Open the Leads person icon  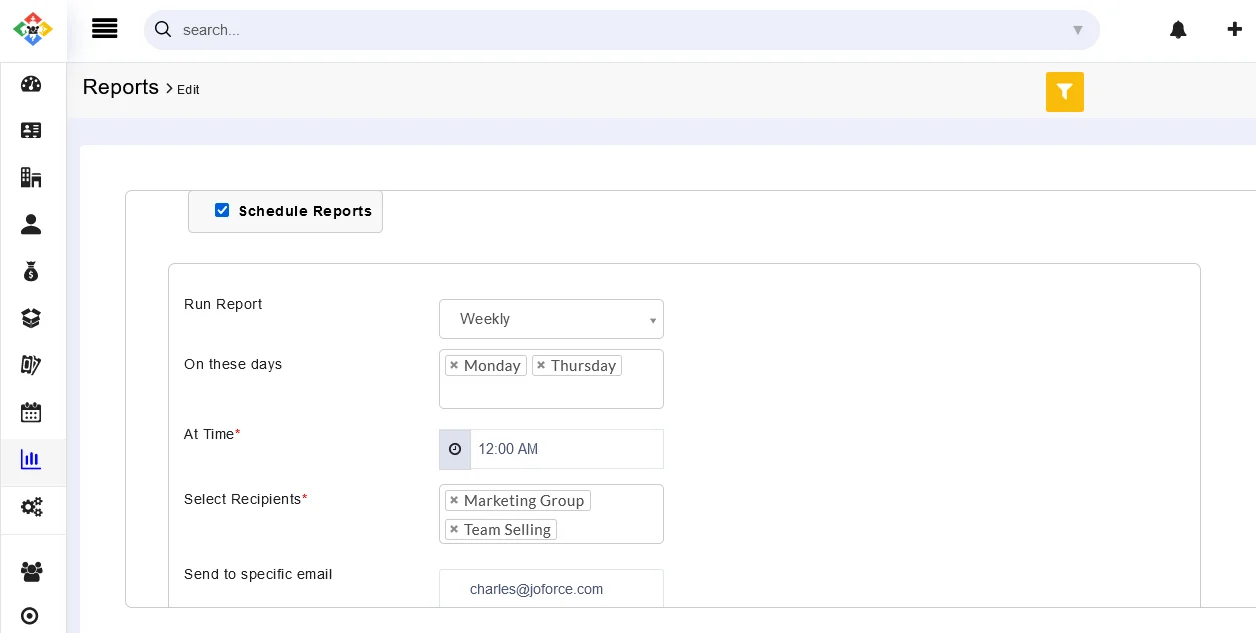click(31, 224)
